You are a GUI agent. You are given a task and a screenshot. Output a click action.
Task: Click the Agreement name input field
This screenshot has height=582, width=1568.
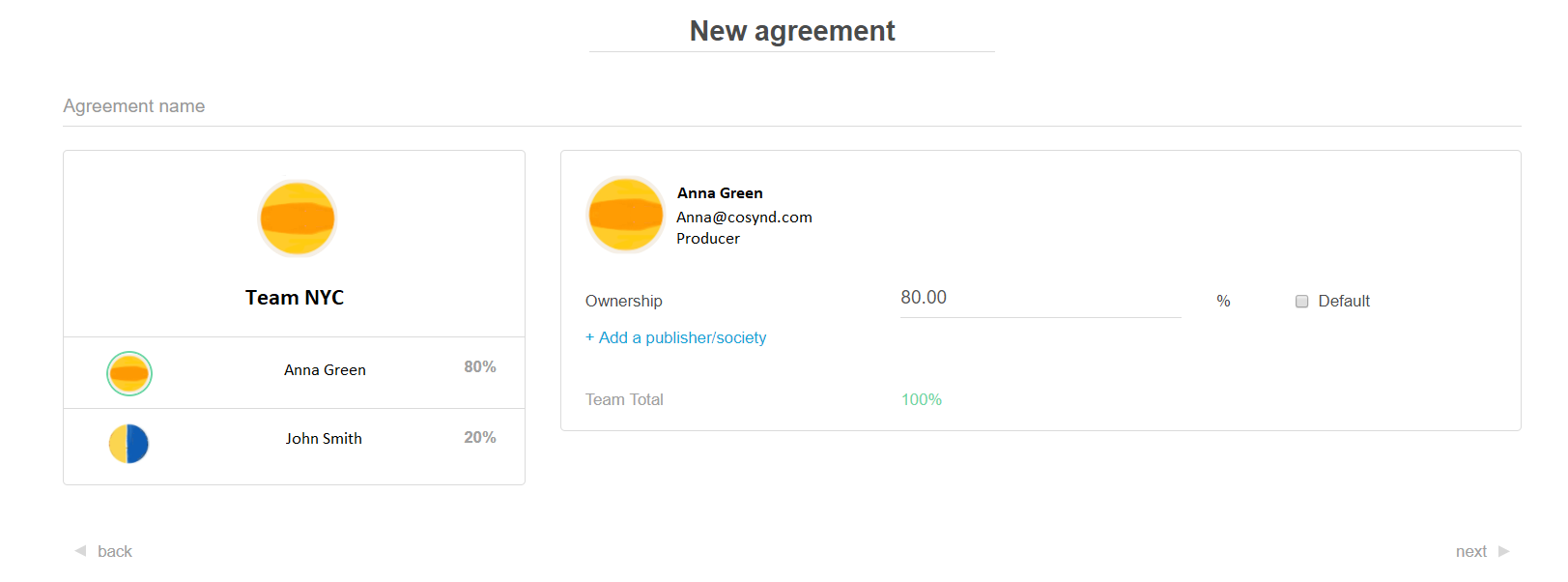point(791,106)
